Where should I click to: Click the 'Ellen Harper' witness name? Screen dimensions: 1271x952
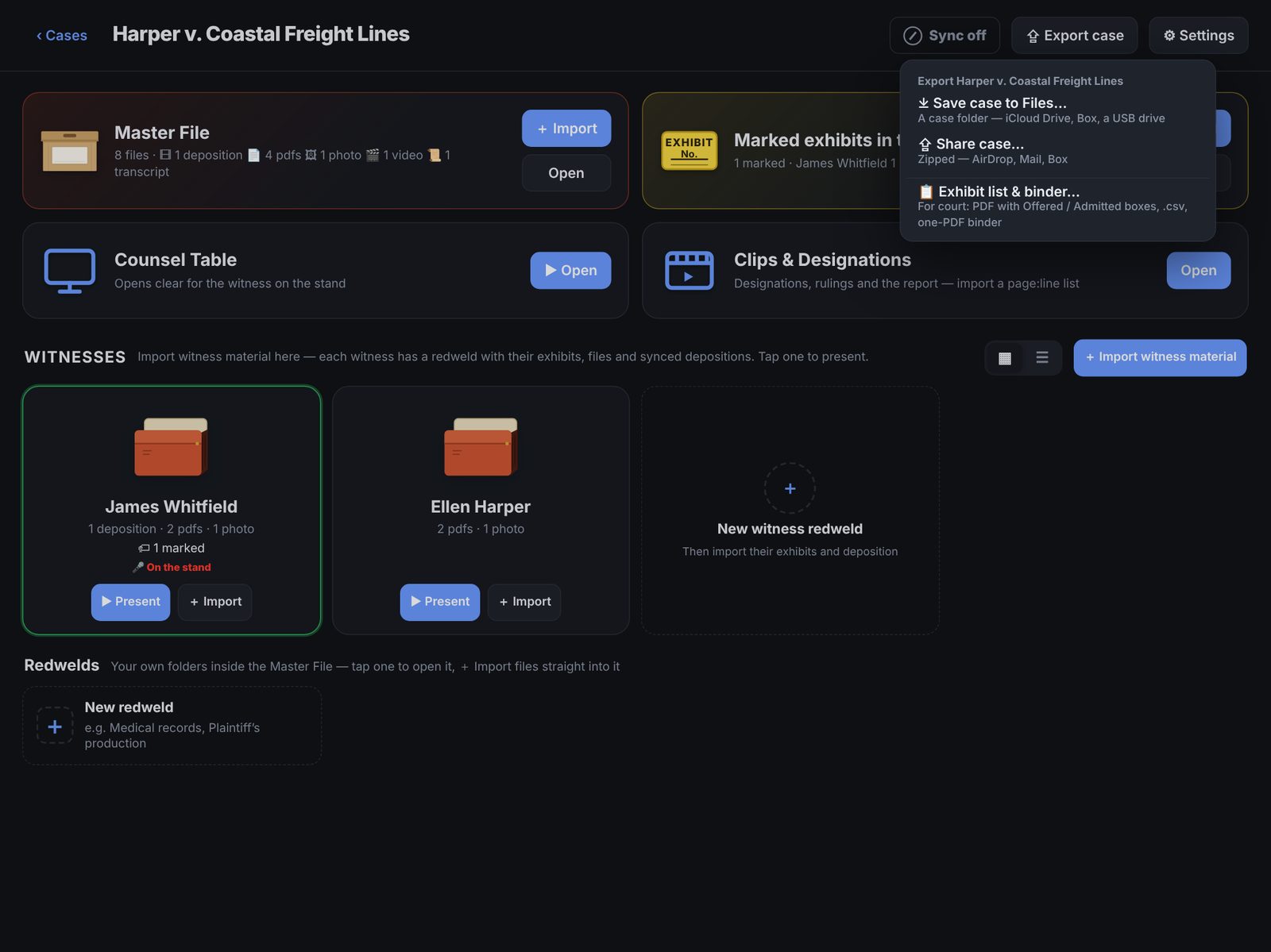pyautogui.click(x=481, y=507)
